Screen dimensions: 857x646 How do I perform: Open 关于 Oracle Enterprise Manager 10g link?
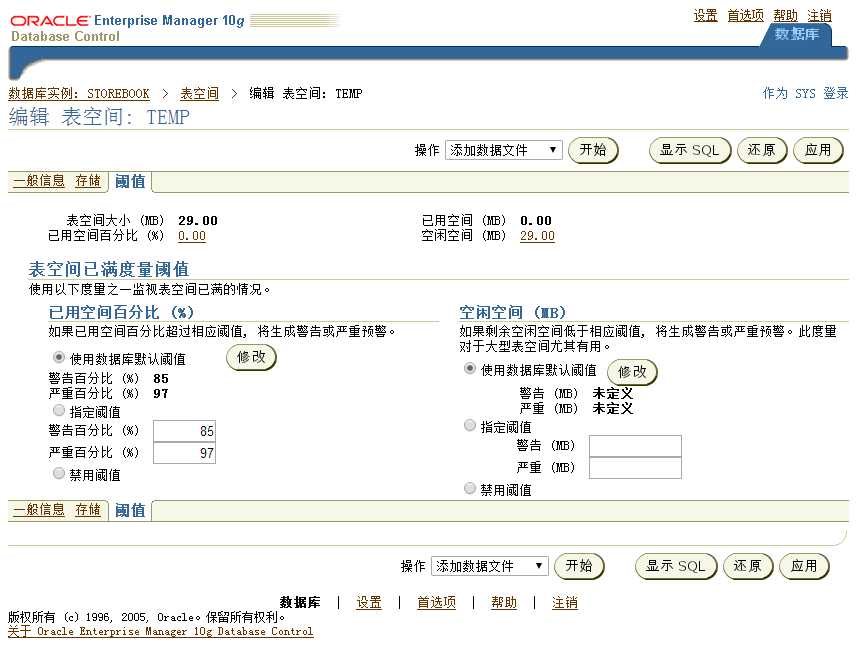pyautogui.click(x=161, y=632)
